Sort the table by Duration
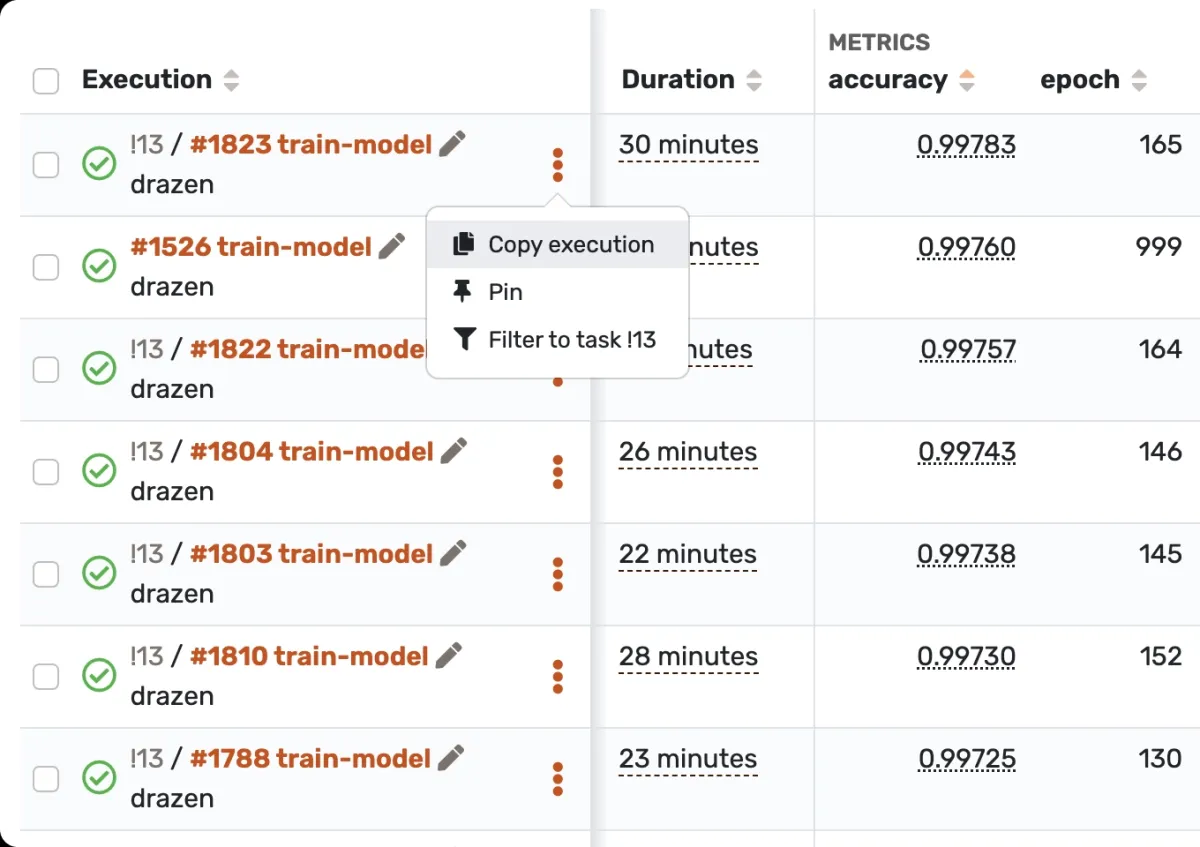Image resolution: width=1200 pixels, height=847 pixels. tap(754, 81)
